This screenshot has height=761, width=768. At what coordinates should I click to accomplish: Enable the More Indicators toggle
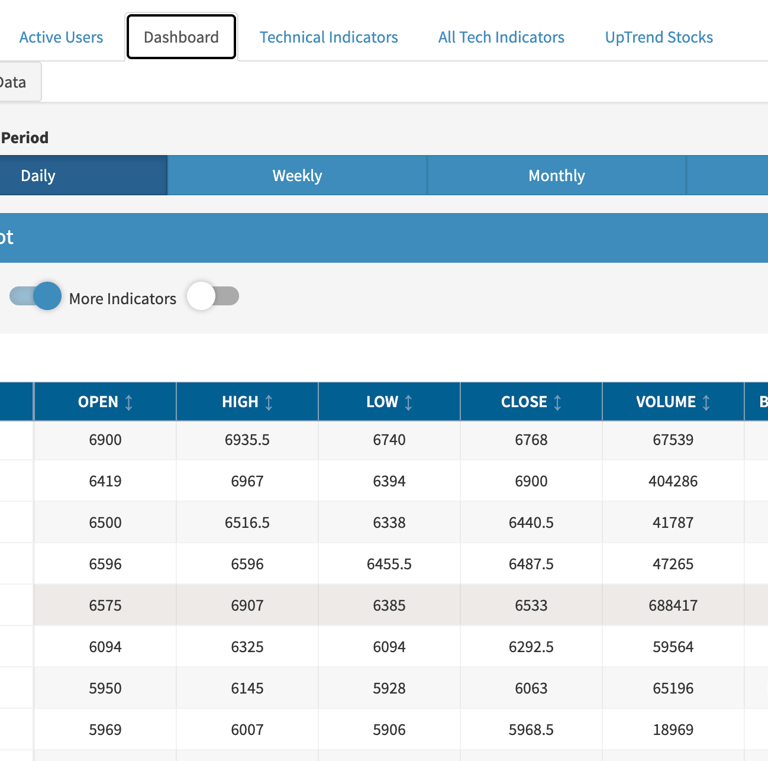213,296
